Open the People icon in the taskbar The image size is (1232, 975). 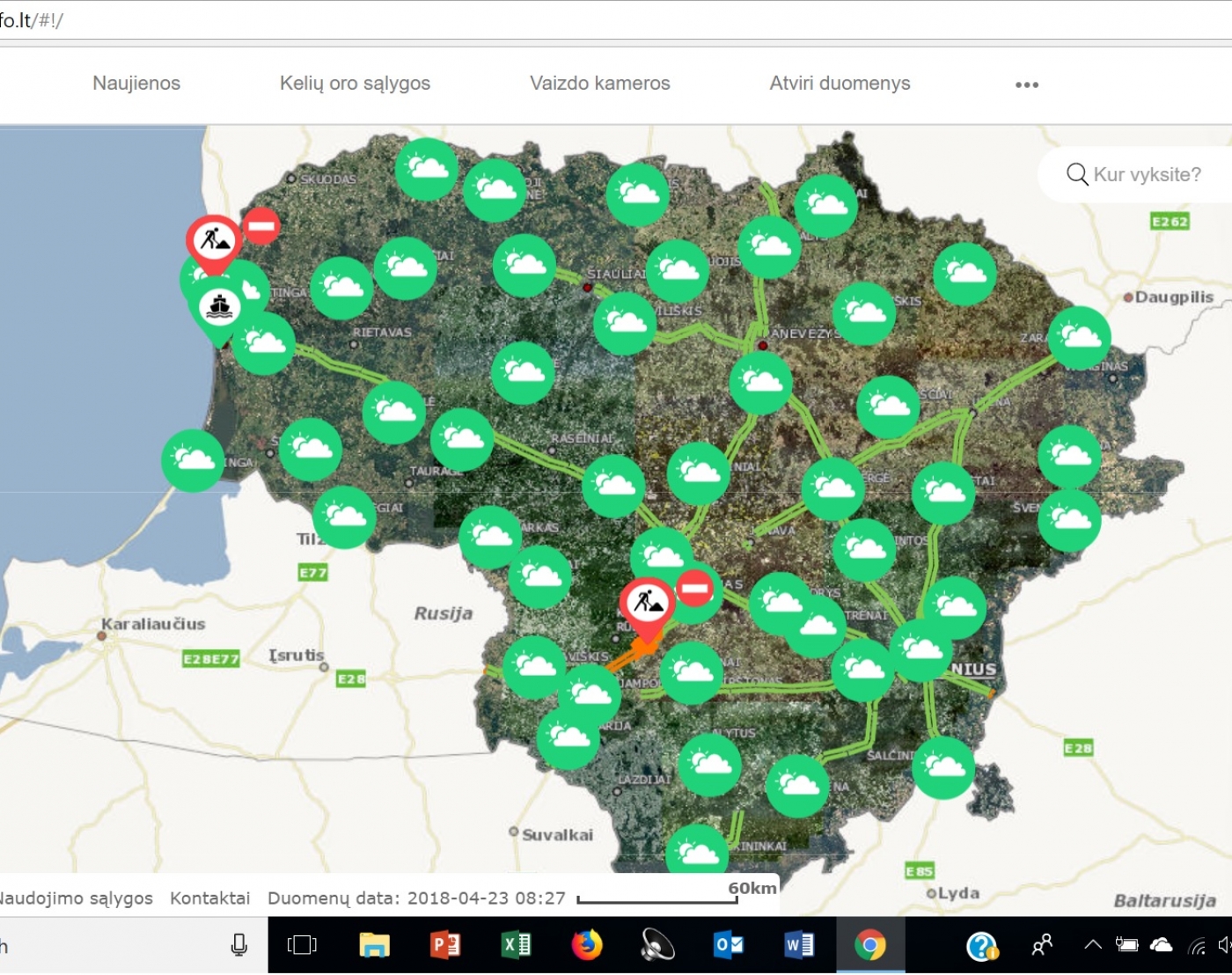pyautogui.click(x=1042, y=946)
